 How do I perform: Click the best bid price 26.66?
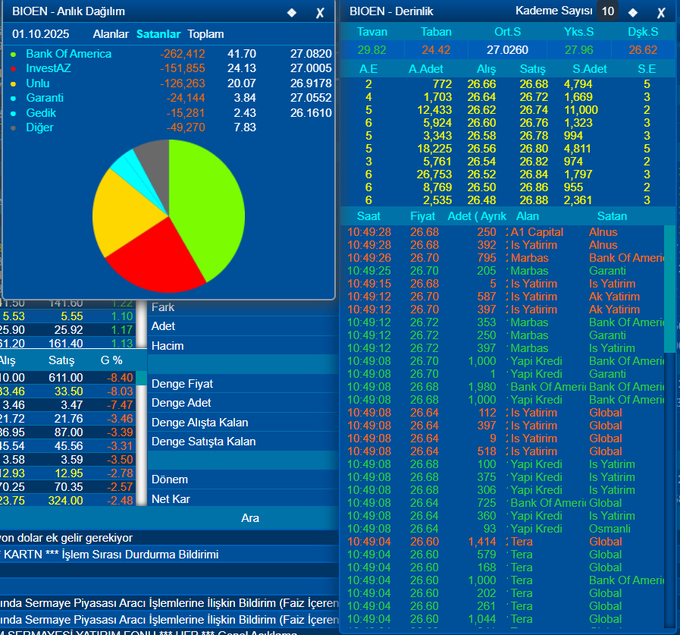tap(481, 84)
